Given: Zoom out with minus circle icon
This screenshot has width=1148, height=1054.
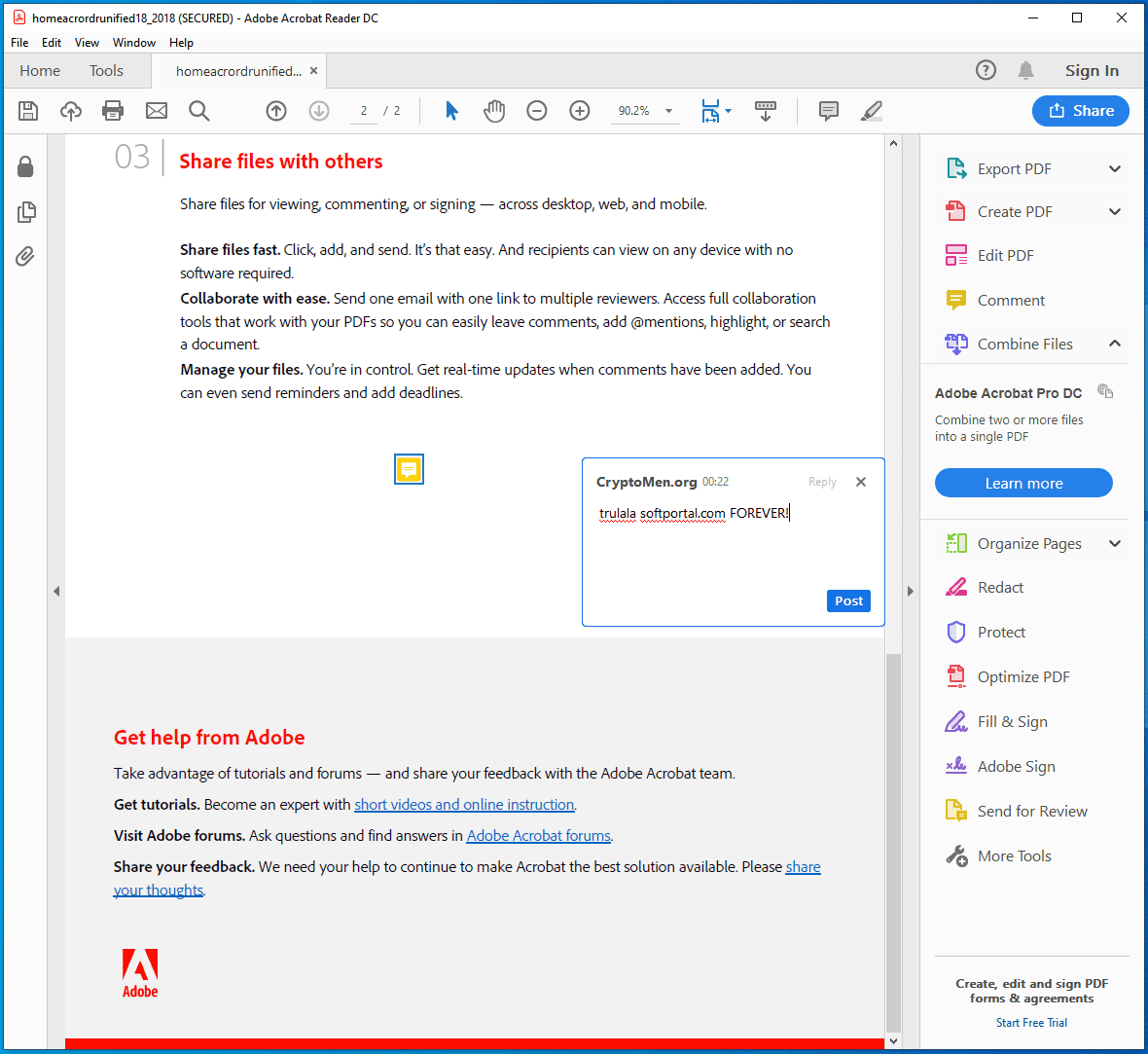Looking at the screenshot, I should pyautogui.click(x=537, y=111).
